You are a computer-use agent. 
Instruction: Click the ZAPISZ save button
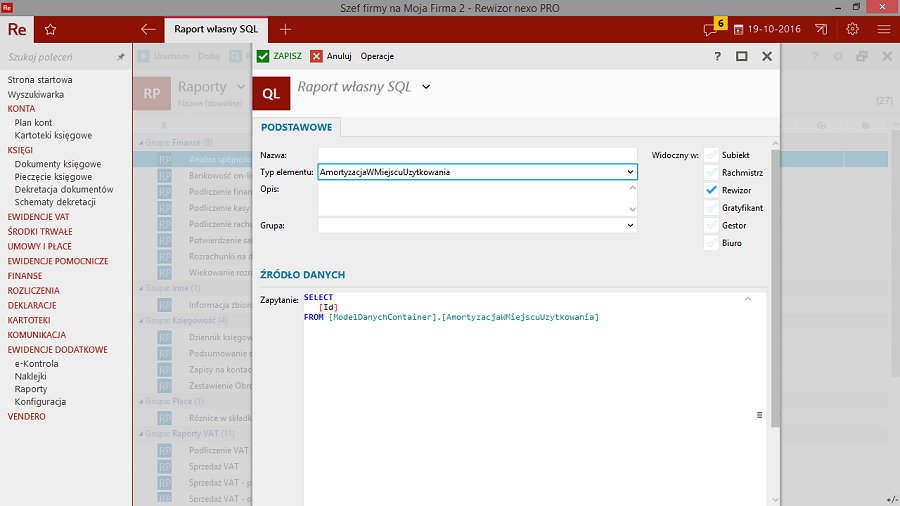click(278, 57)
